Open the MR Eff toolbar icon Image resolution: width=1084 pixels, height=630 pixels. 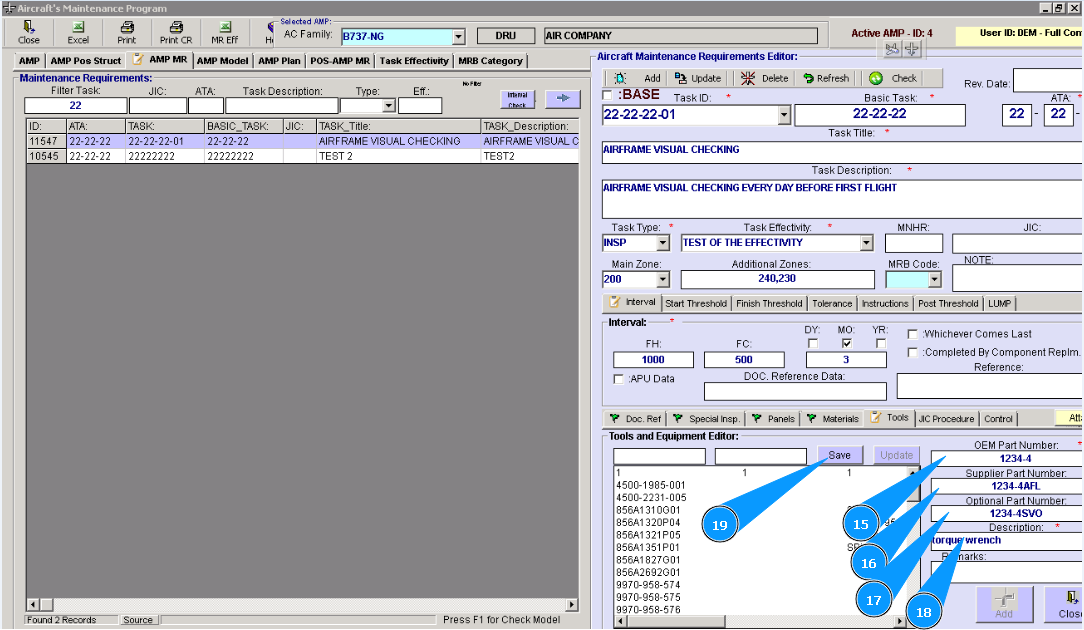pos(224,32)
